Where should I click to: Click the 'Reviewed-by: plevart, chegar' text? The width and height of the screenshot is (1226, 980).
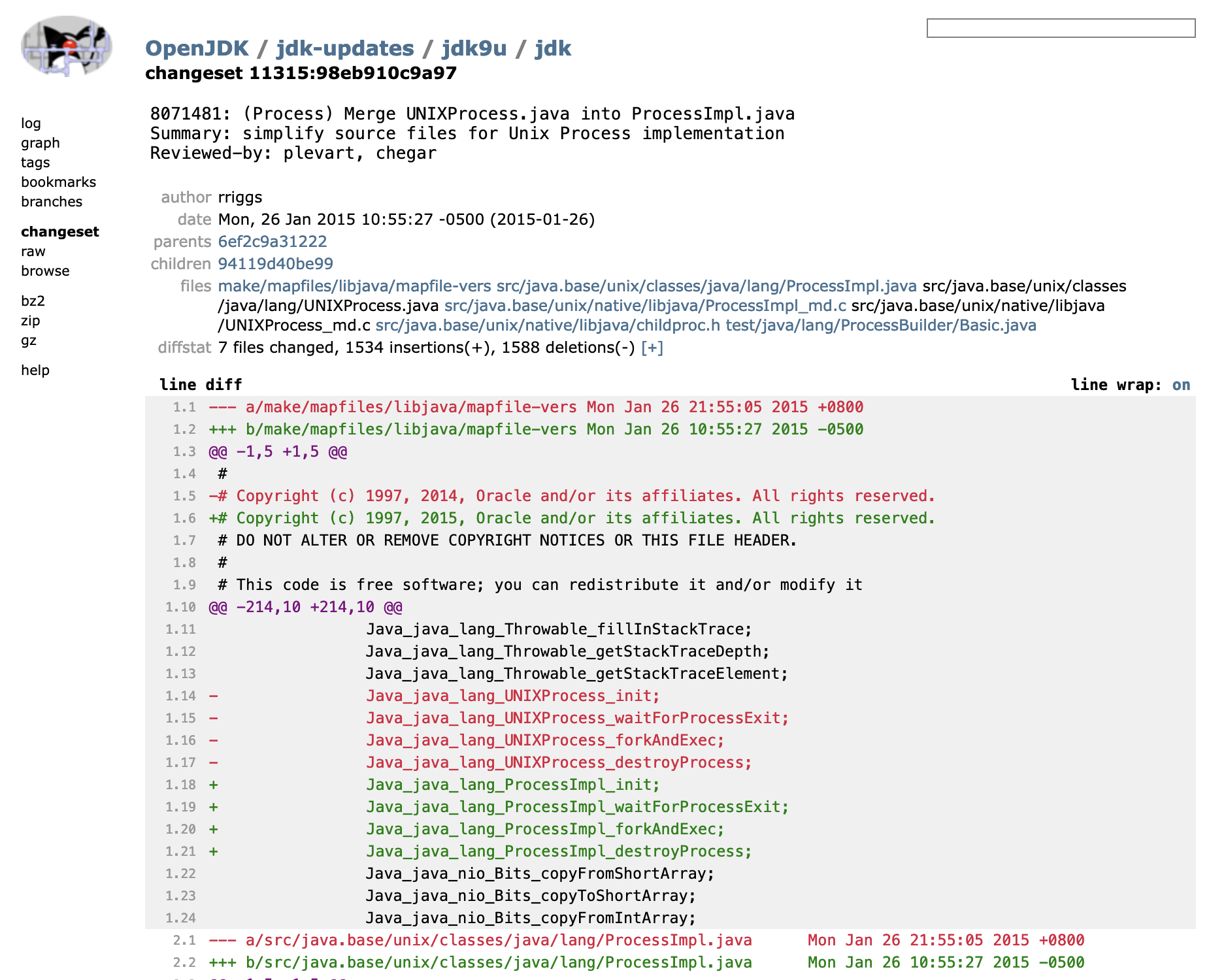click(293, 153)
